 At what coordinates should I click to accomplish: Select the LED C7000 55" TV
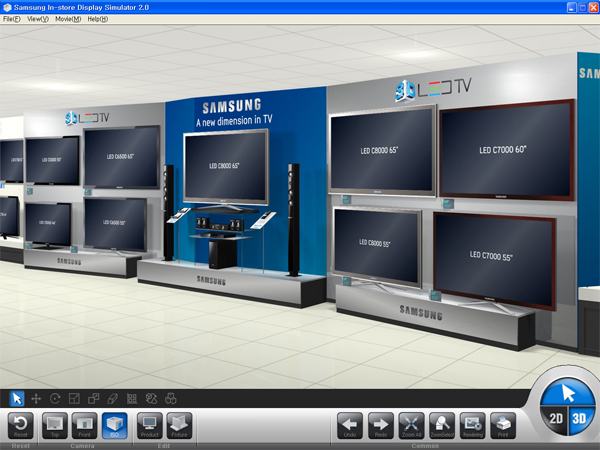(x=494, y=259)
